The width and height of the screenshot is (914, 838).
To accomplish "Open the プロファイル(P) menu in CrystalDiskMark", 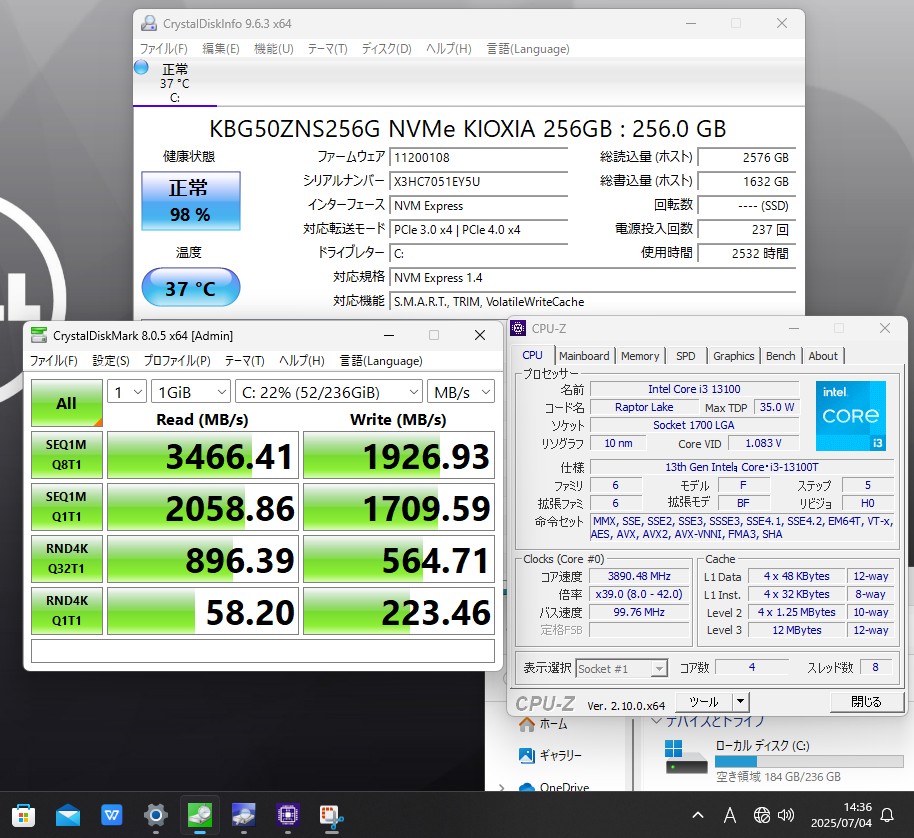I will tap(177, 361).
